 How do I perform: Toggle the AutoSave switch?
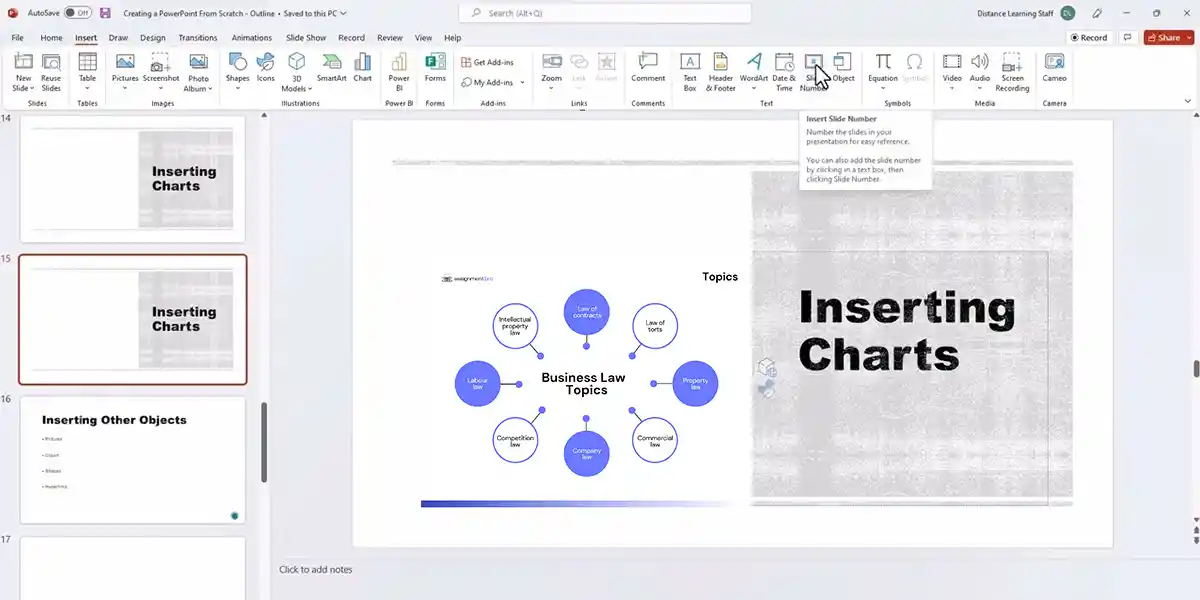tap(78, 13)
